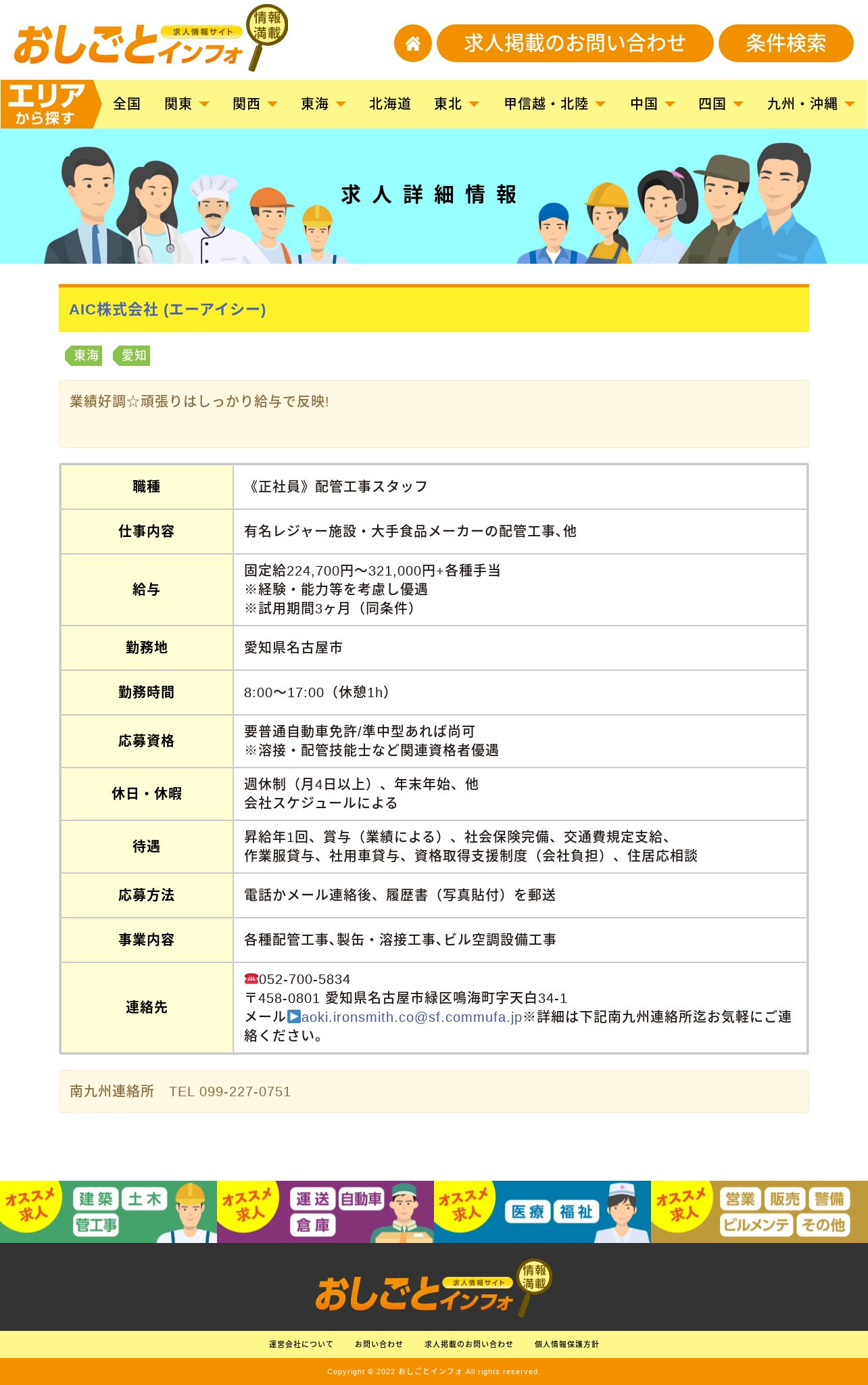Click the mail arrow icon before email address

coord(293,1016)
